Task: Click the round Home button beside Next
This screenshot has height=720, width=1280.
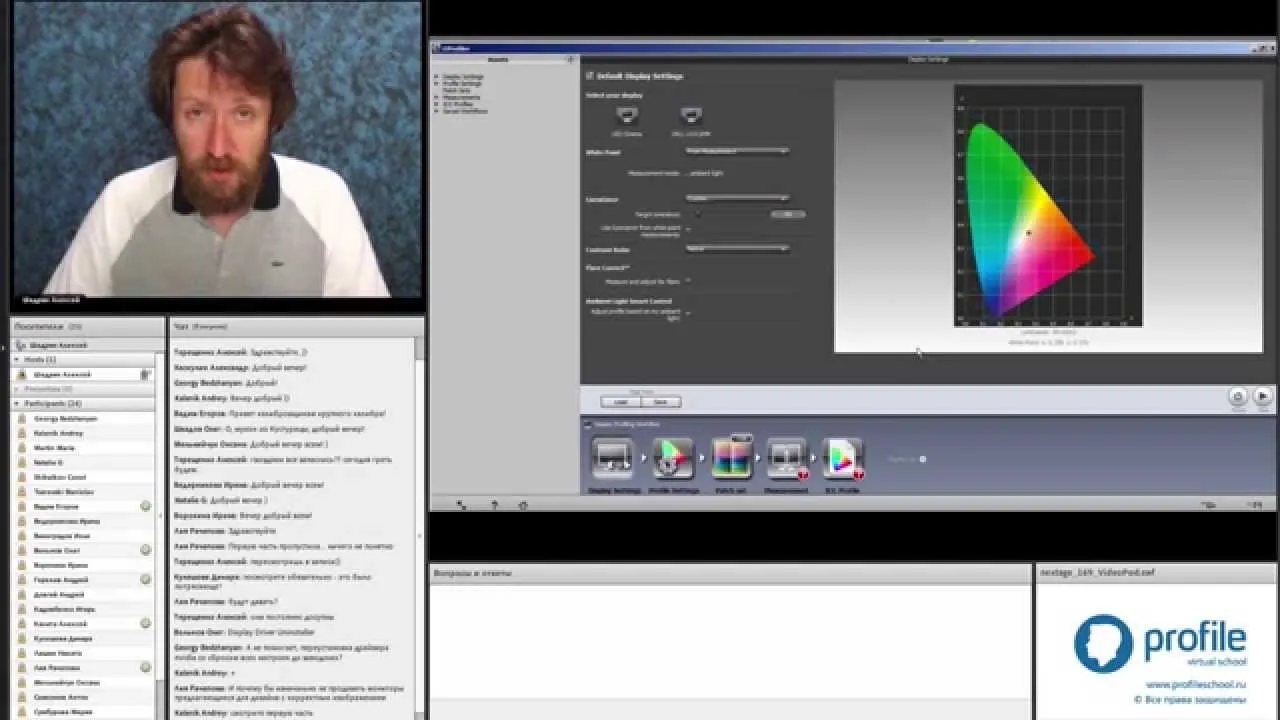Action: click(1238, 396)
